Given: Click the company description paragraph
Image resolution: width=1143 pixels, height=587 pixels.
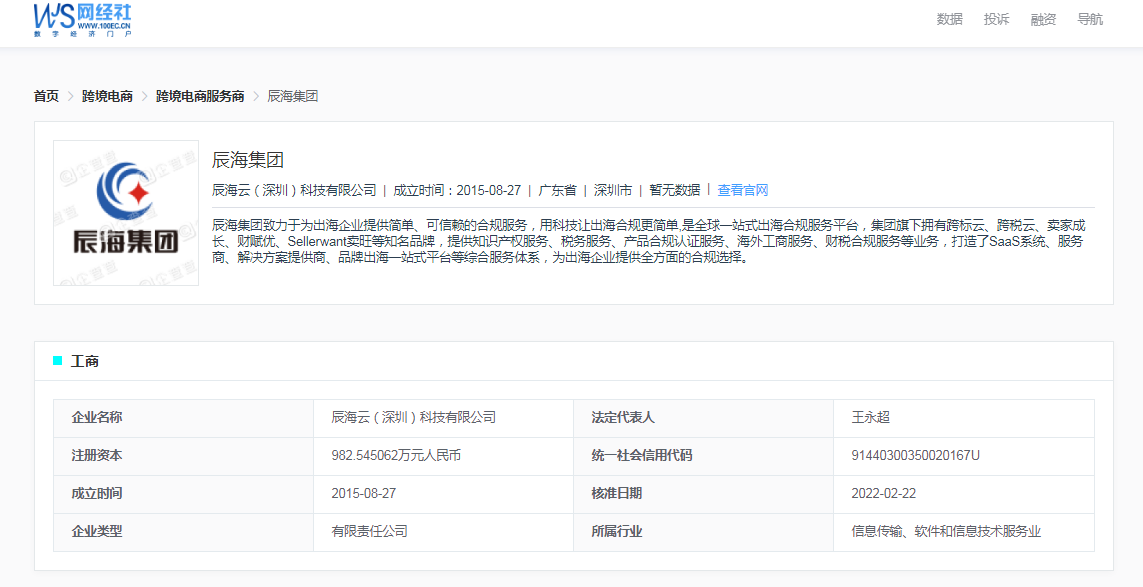Looking at the screenshot, I should (x=651, y=241).
